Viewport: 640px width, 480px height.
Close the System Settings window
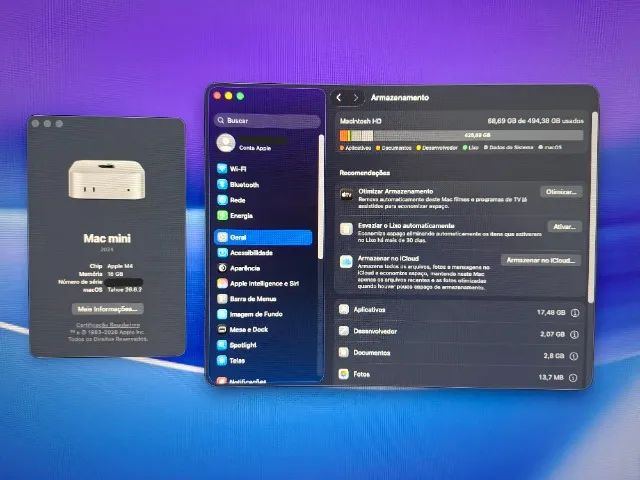coord(217,96)
